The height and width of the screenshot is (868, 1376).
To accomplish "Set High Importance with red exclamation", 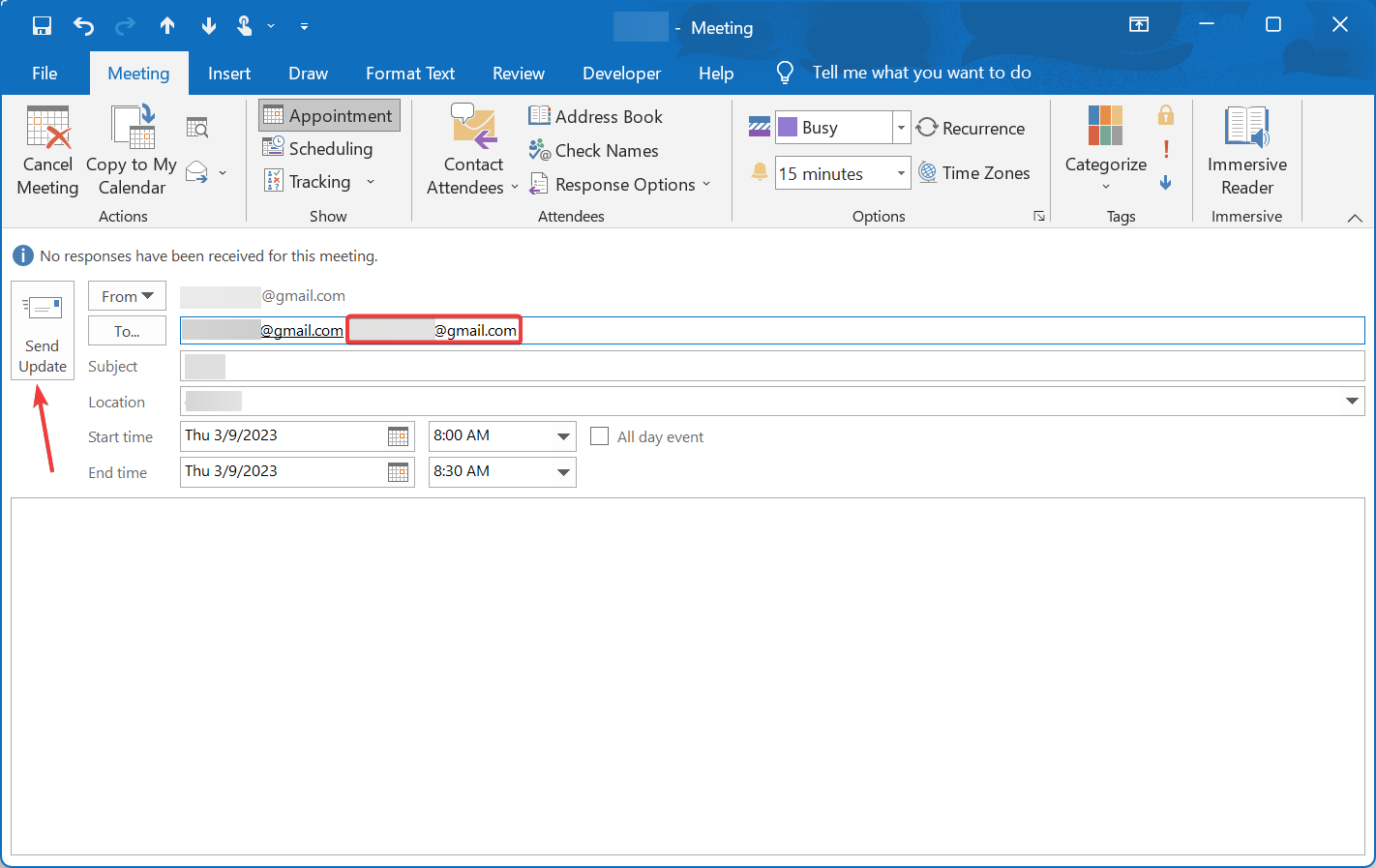I will tap(1166, 149).
